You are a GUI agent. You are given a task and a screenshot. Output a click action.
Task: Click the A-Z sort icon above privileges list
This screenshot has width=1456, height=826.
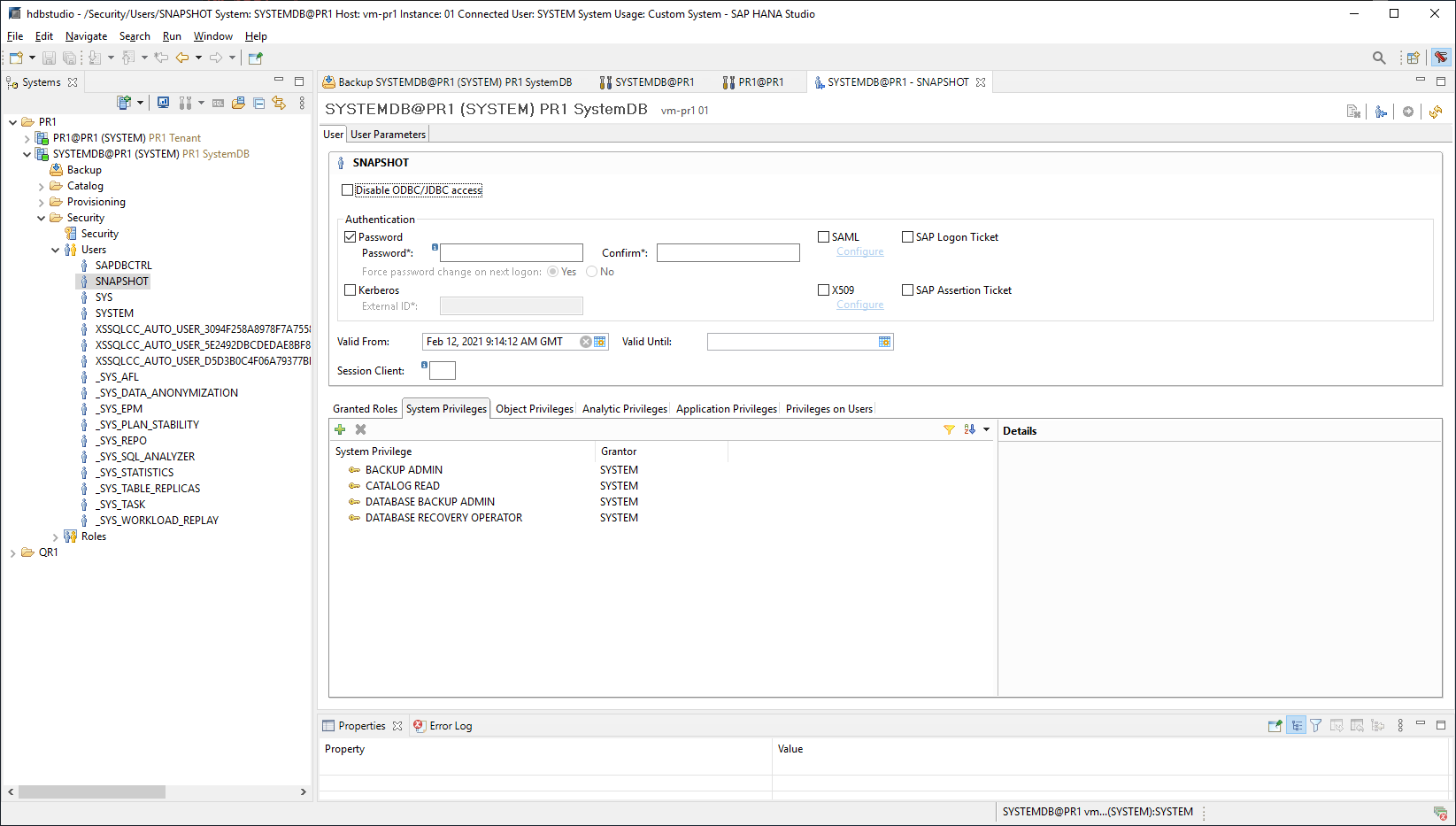969,429
